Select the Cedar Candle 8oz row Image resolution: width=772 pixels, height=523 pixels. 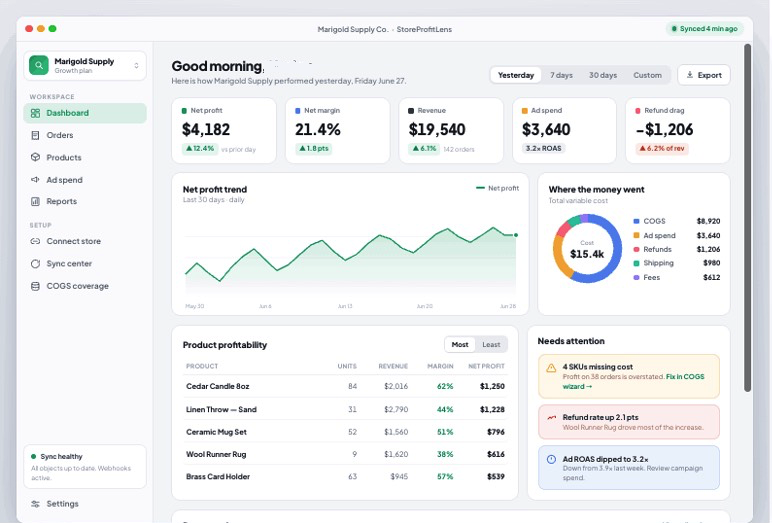point(345,387)
